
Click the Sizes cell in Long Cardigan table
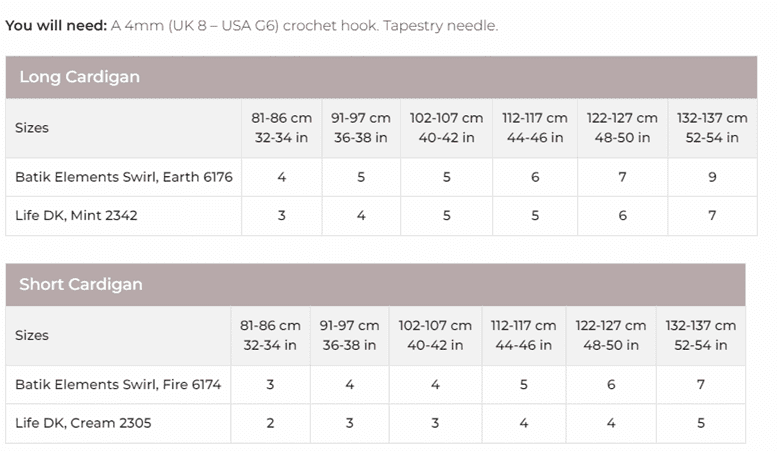pos(32,128)
